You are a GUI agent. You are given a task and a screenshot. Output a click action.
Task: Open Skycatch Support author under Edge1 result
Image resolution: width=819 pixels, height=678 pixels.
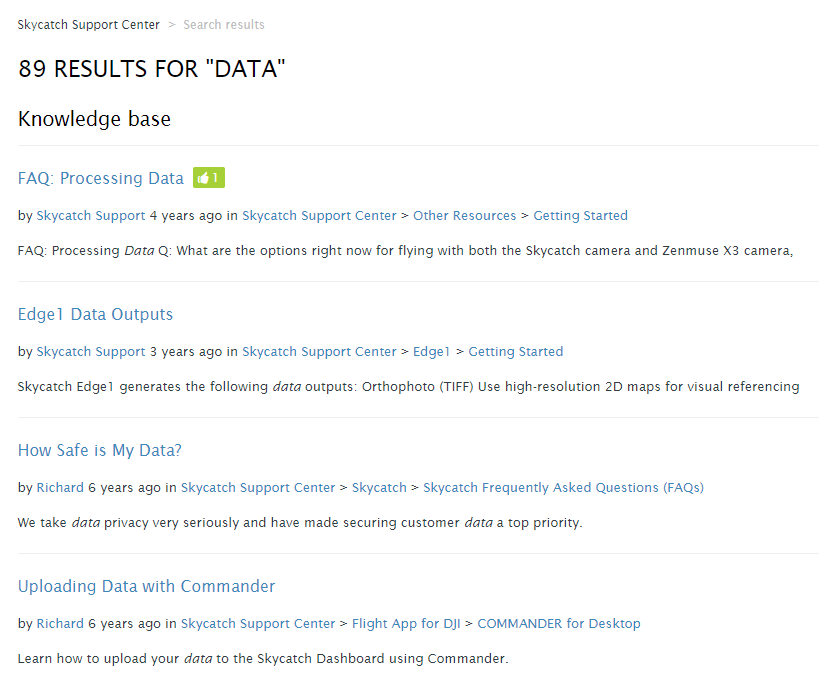[91, 352]
